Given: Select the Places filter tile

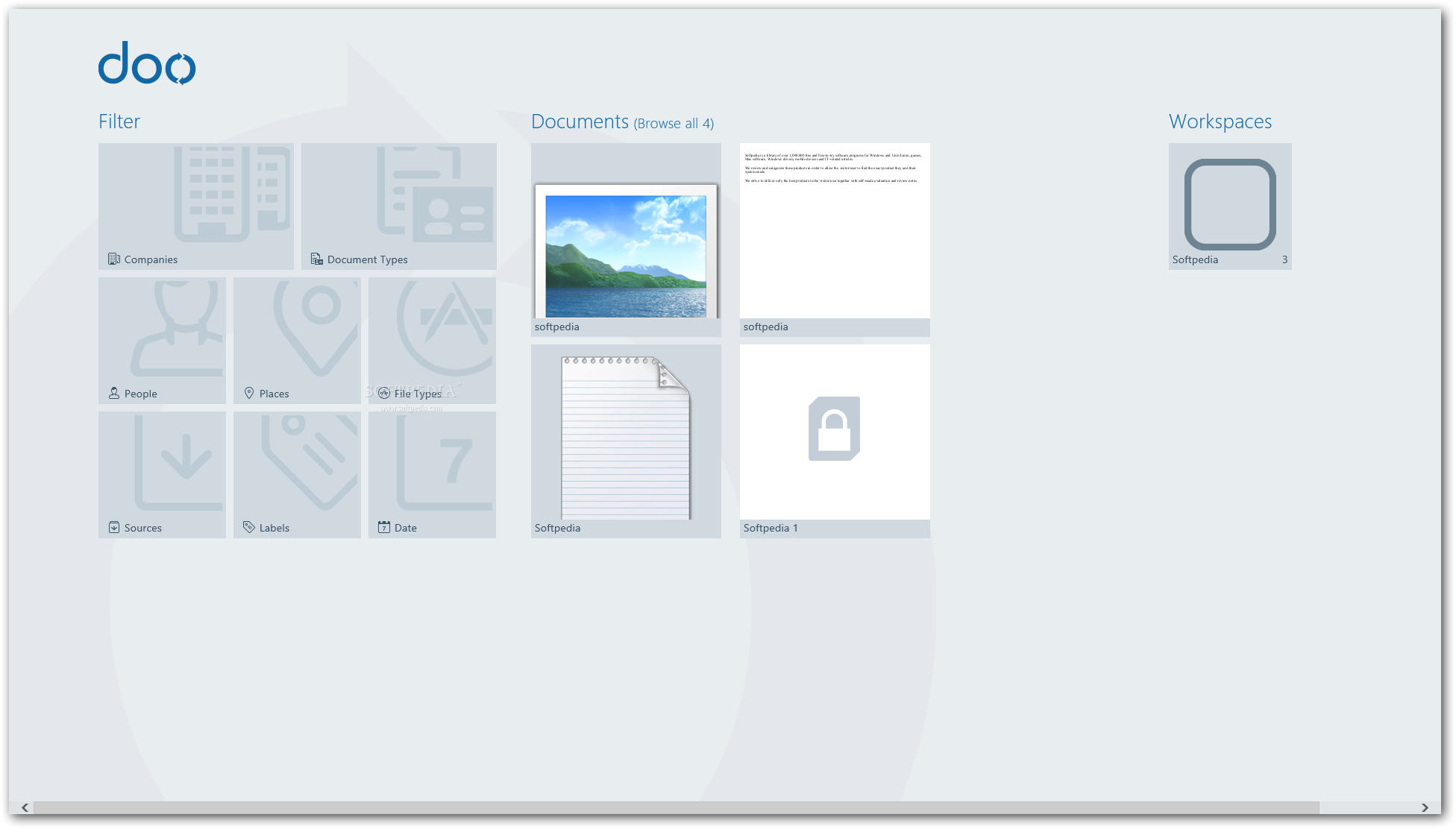Looking at the screenshot, I should point(297,341).
